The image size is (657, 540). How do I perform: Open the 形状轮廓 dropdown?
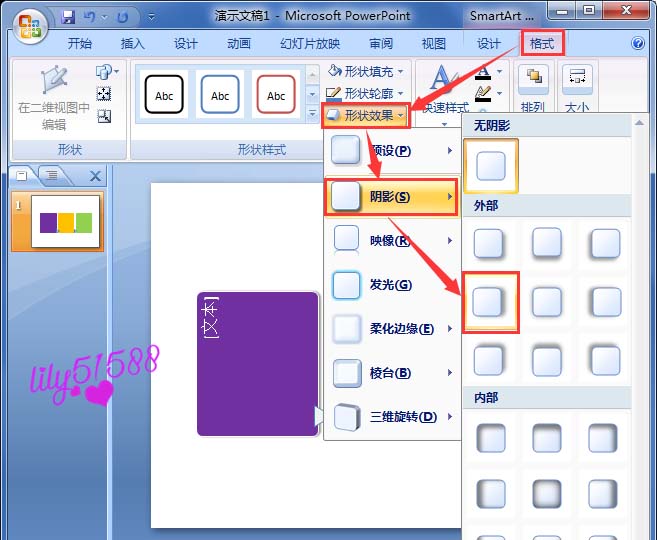365,93
